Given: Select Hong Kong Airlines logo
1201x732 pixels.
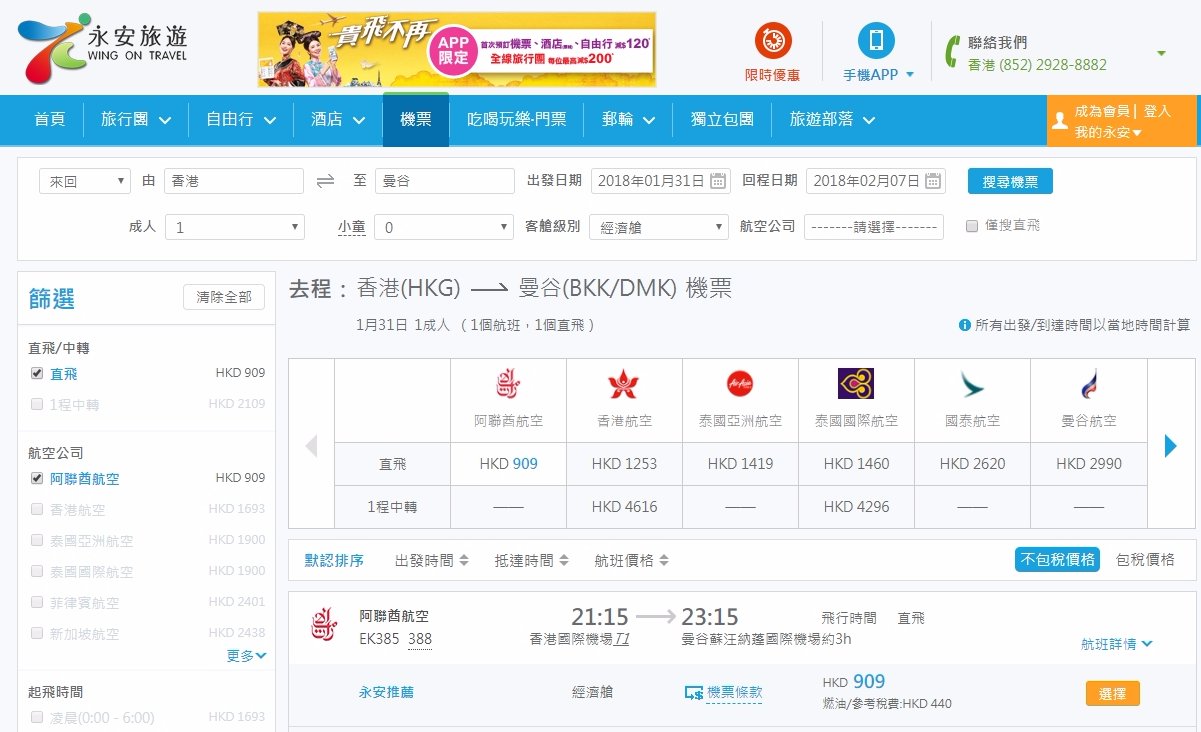Looking at the screenshot, I should pos(624,384).
